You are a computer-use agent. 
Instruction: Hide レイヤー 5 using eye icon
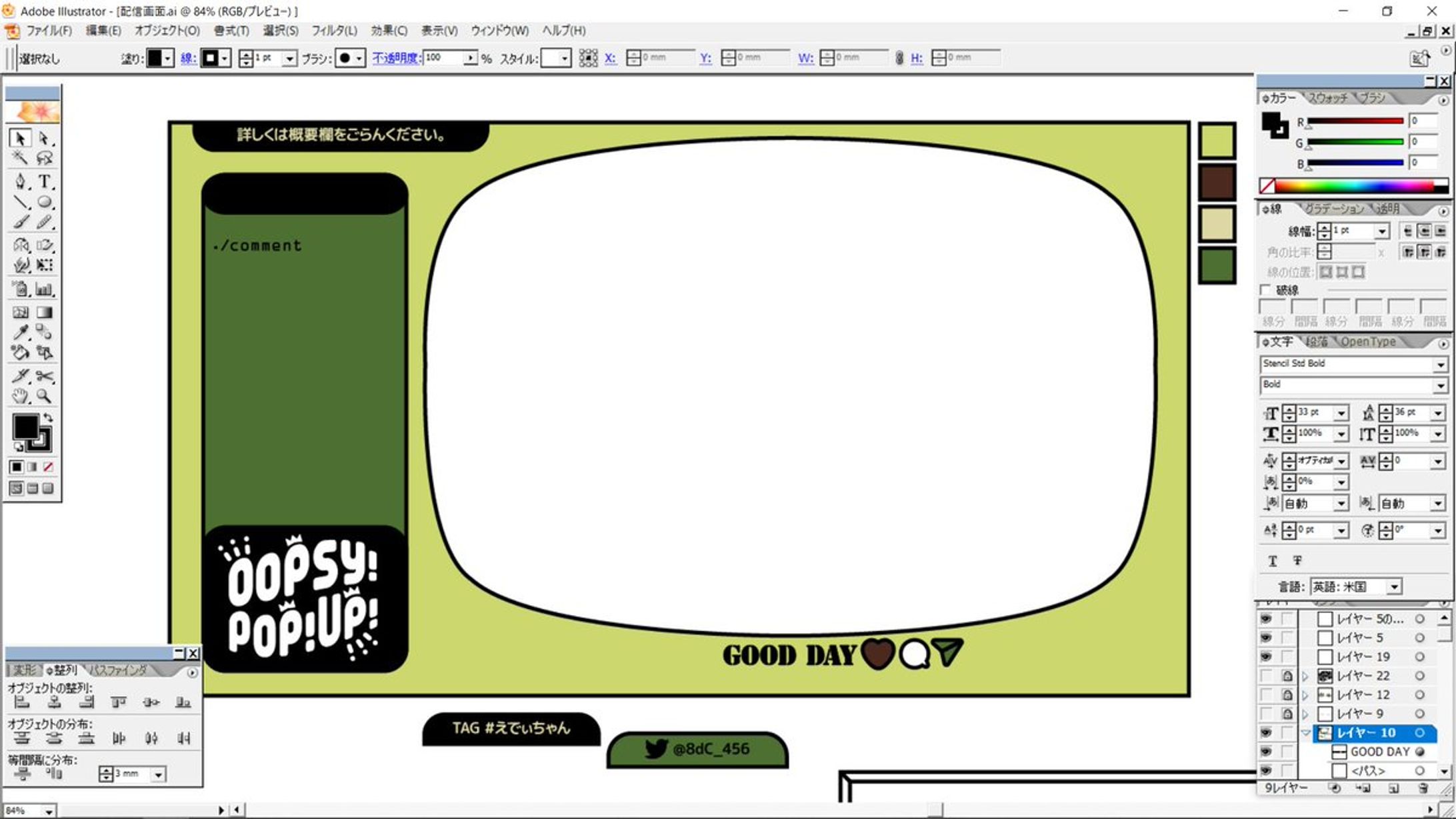click(1265, 638)
